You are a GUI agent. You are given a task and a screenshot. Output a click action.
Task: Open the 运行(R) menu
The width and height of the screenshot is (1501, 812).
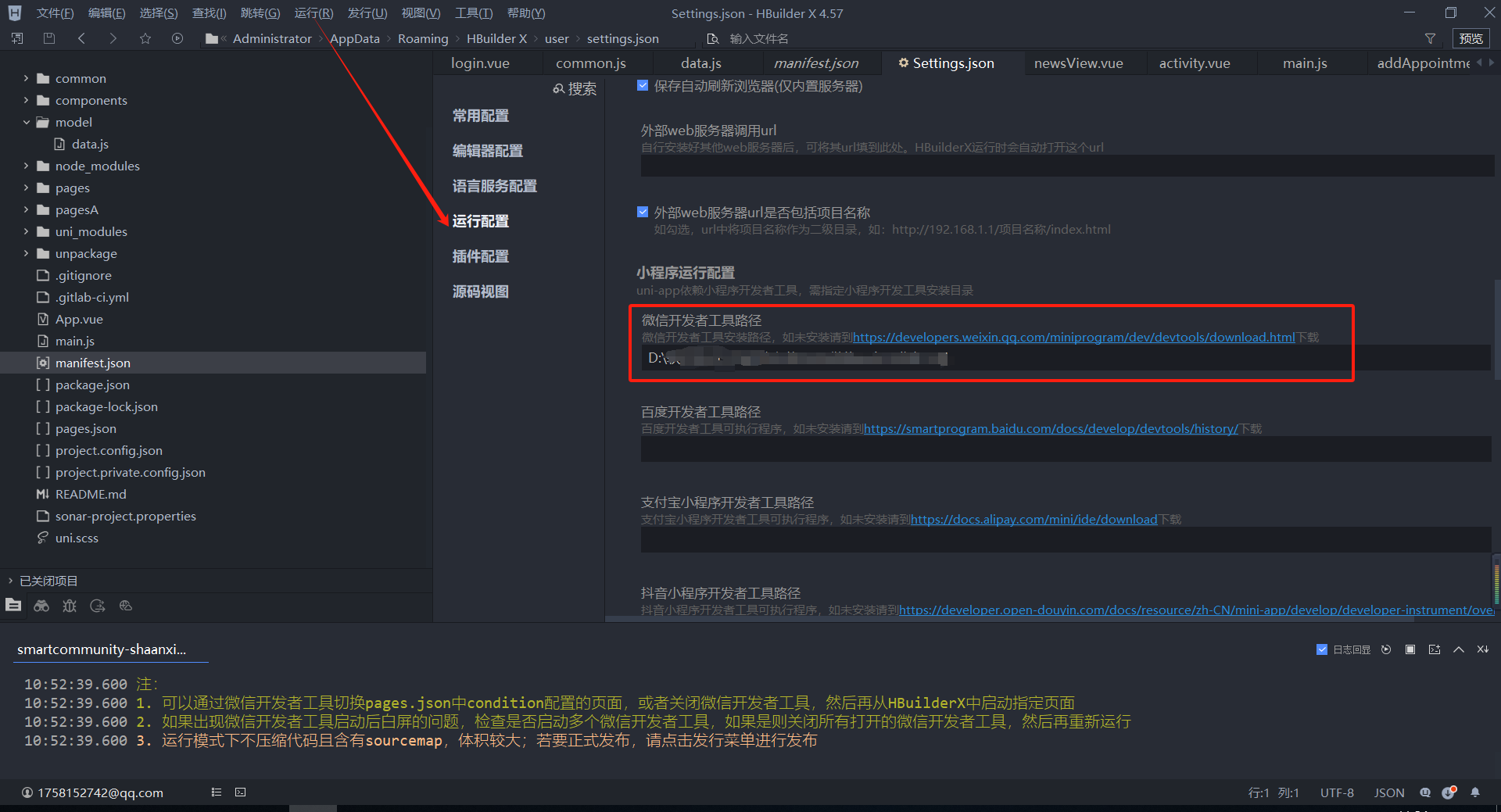tap(313, 13)
